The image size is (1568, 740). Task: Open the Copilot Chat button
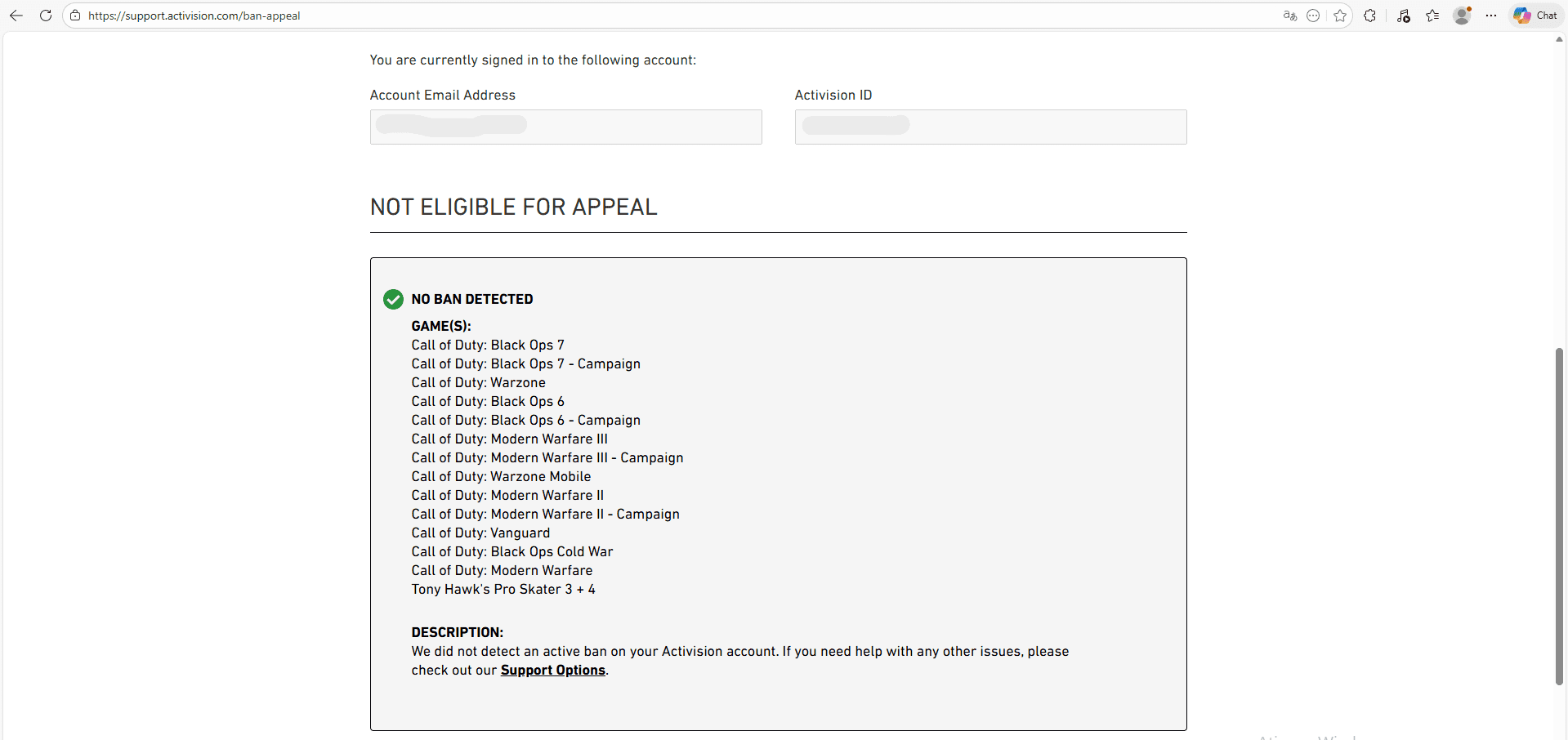tap(1535, 16)
